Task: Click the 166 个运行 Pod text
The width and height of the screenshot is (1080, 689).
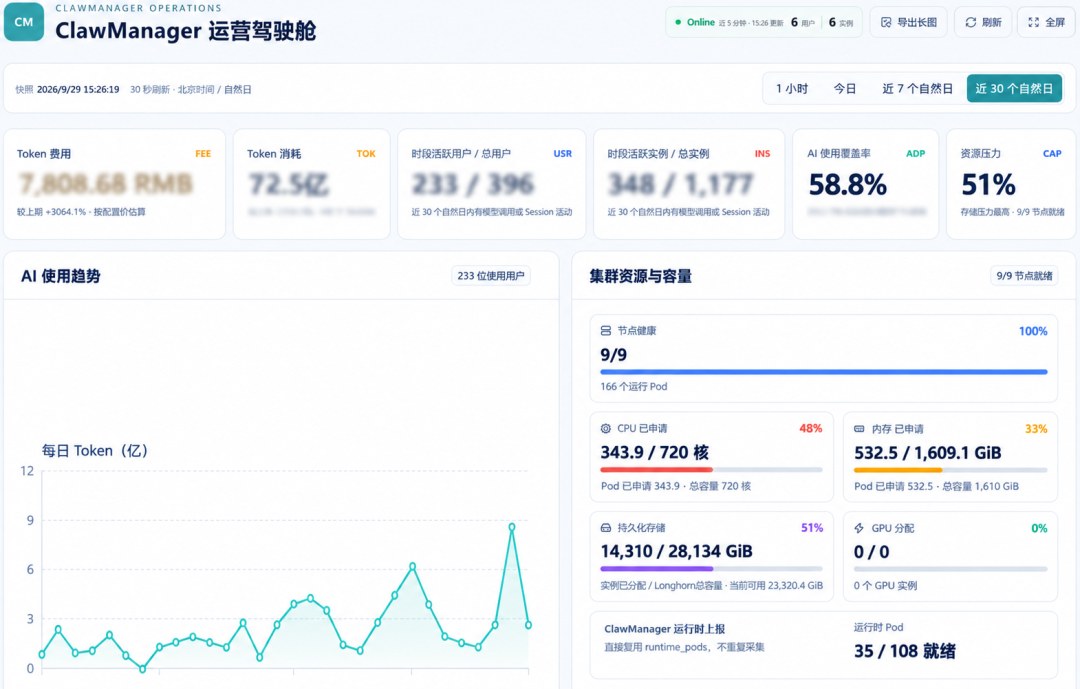Action: click(634, 387)
